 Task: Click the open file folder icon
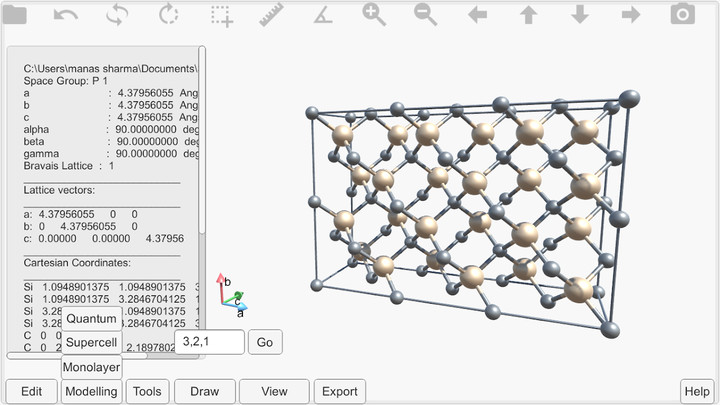[x=15, y=15]
